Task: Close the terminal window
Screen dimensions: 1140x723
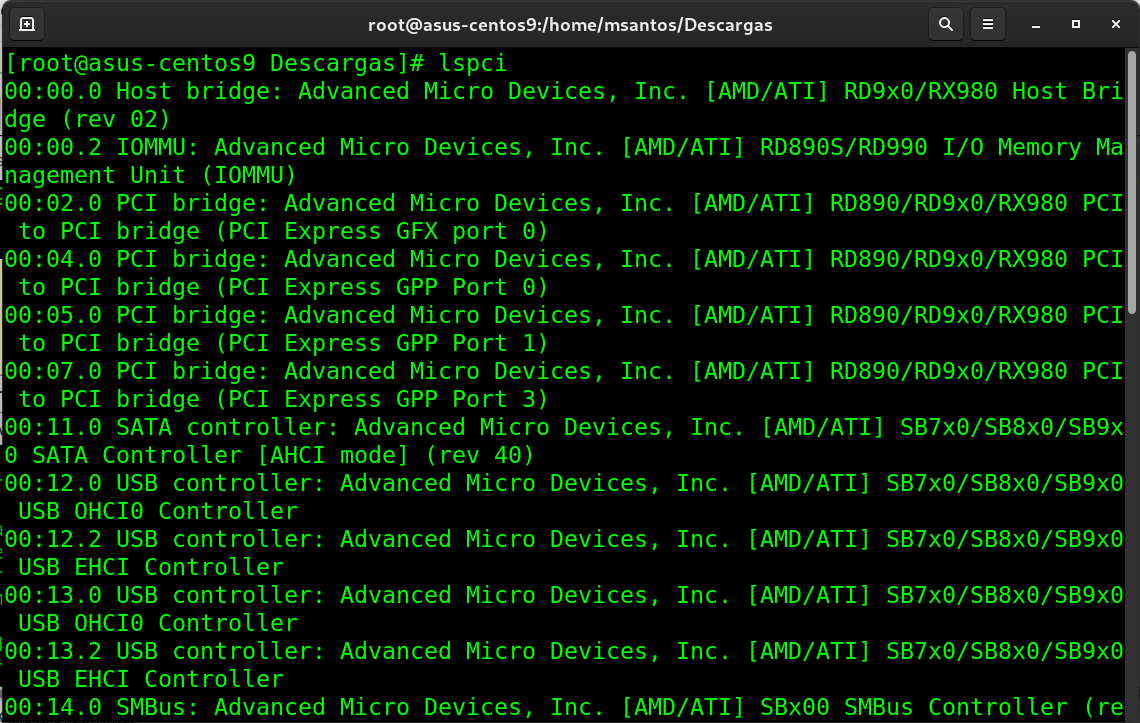Action: click(1115, 24)
